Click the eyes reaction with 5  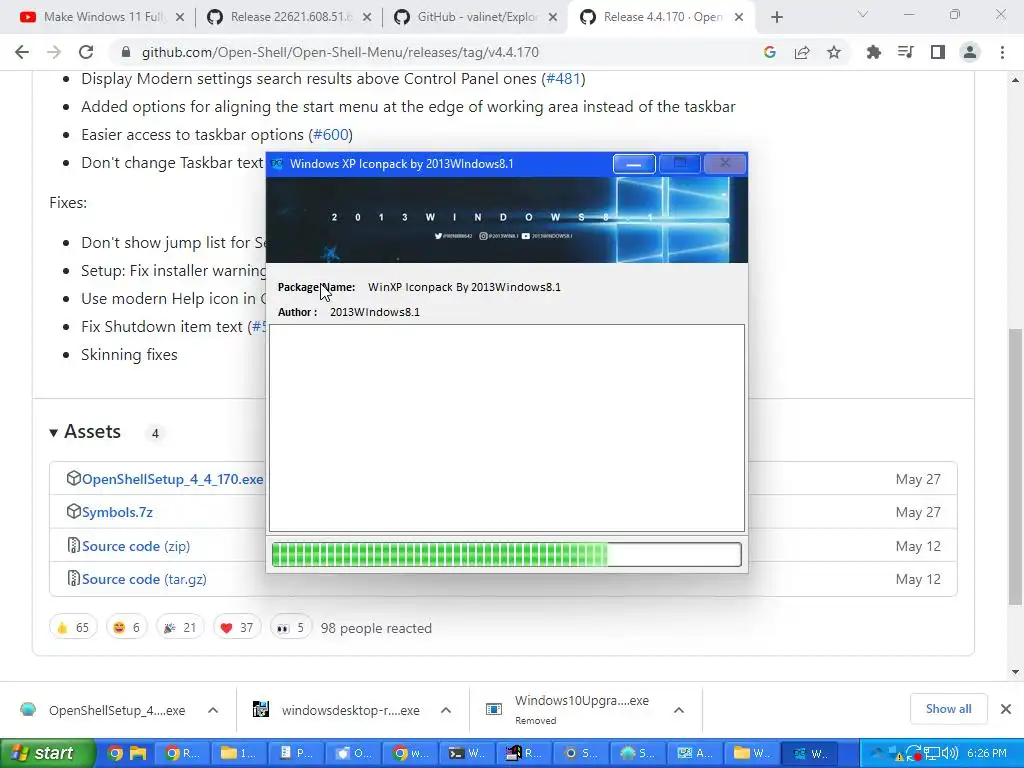click(291, 628)
